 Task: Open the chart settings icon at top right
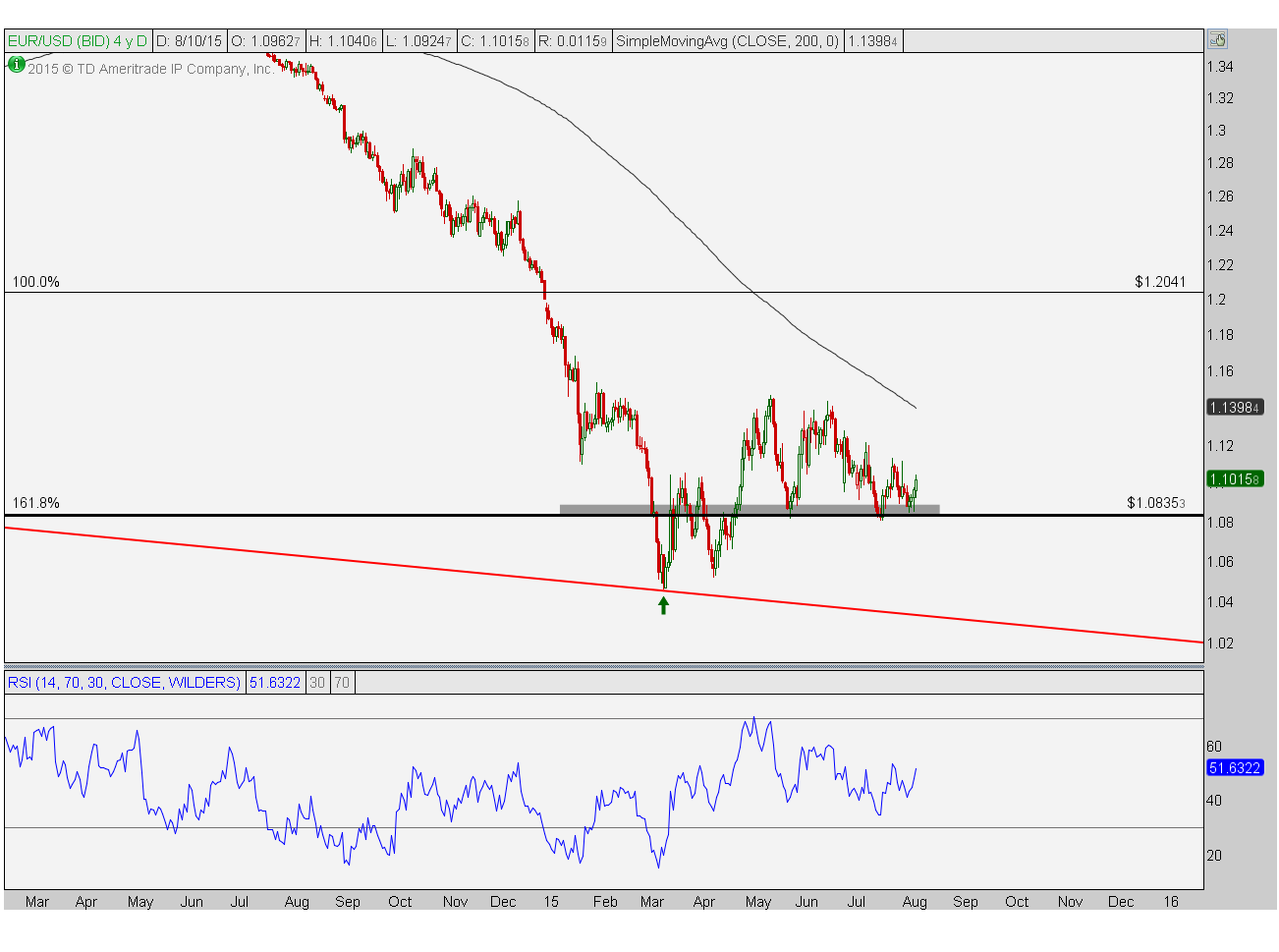1218,40
